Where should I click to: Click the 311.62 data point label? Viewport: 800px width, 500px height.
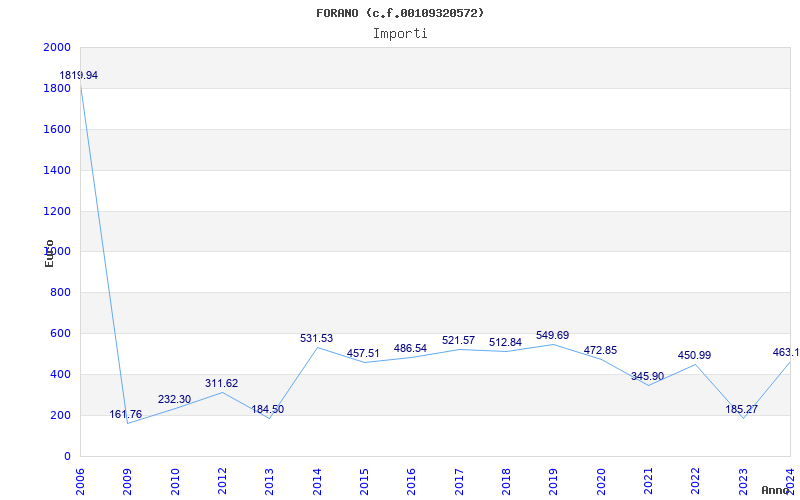[221, 383]
